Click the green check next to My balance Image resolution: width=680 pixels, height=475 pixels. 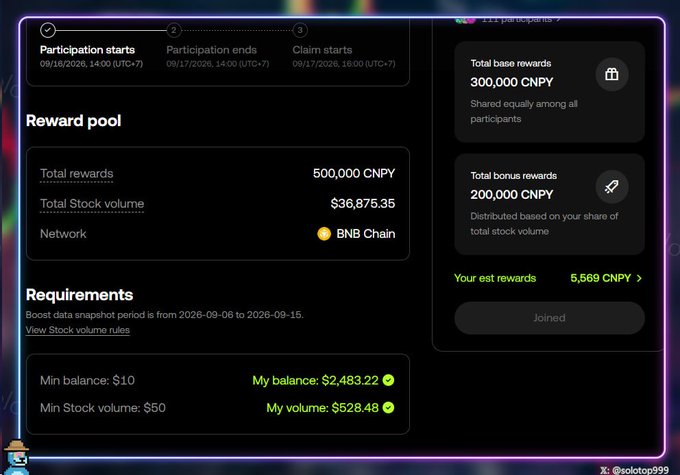pos(389,380)
